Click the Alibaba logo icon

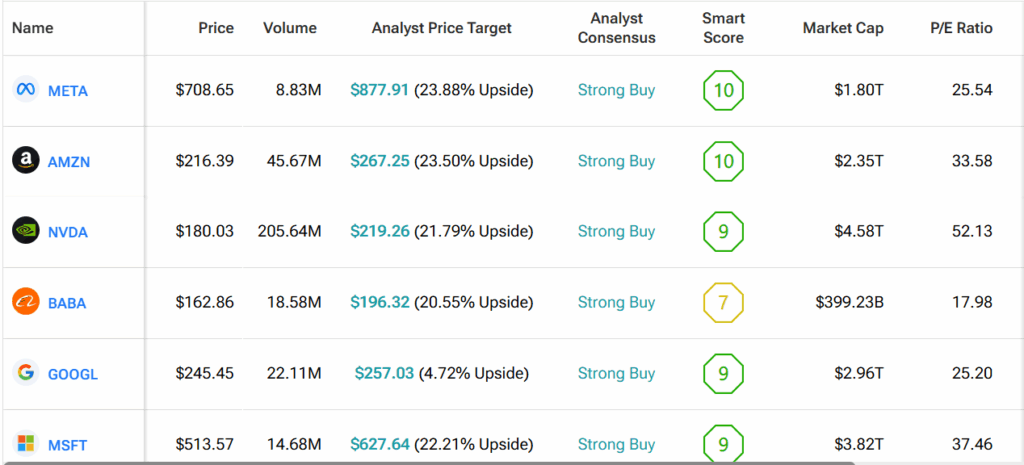(26, 302)
